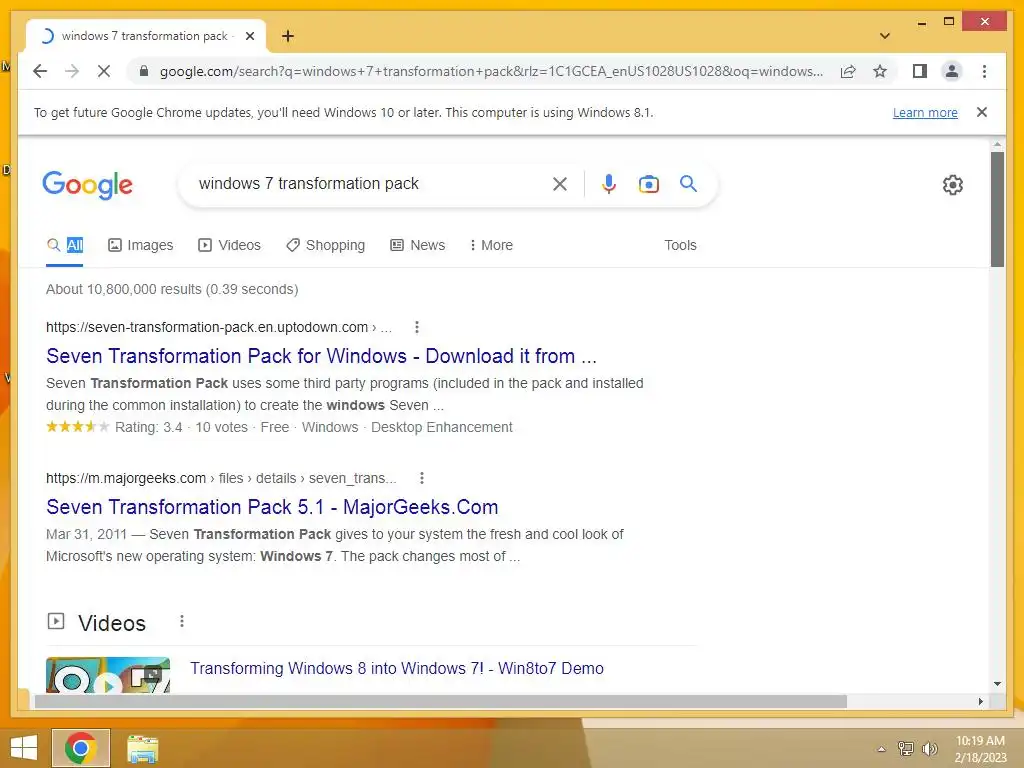Open File Explorer from the taskbar
This screenshot has width=1024, height=768.
[x=142, y=749]
